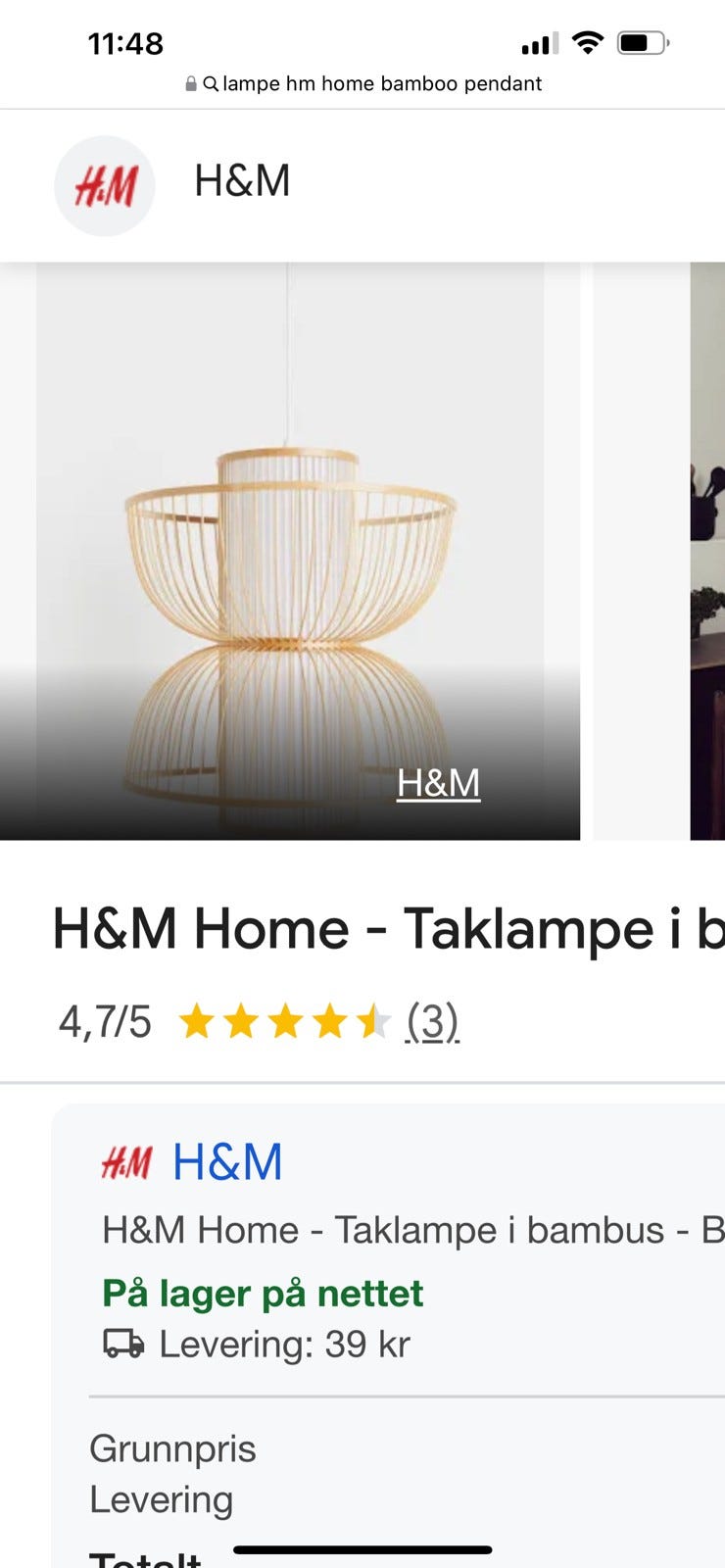The width and height of the screenshot is (725, 1568).
Task: Tap the lock icon in address bar
Action: [191, 84]
